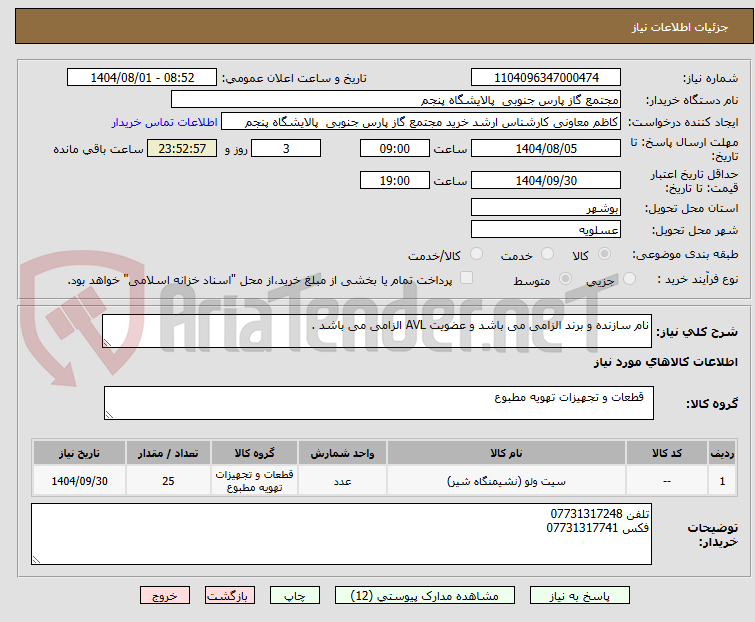Click the response deadline date field 1404/08/05
This screenshot has width=755, height=622.
point(546,148)
